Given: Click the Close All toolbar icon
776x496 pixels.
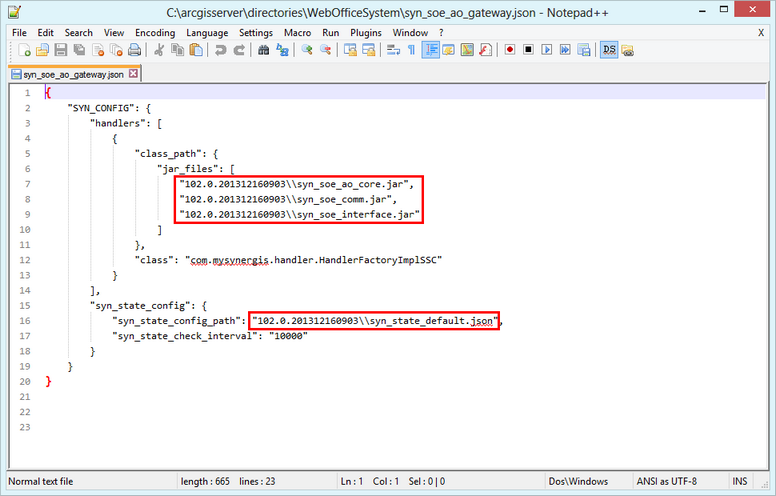Looking at the screenshot, I should [x=116, y=50].
